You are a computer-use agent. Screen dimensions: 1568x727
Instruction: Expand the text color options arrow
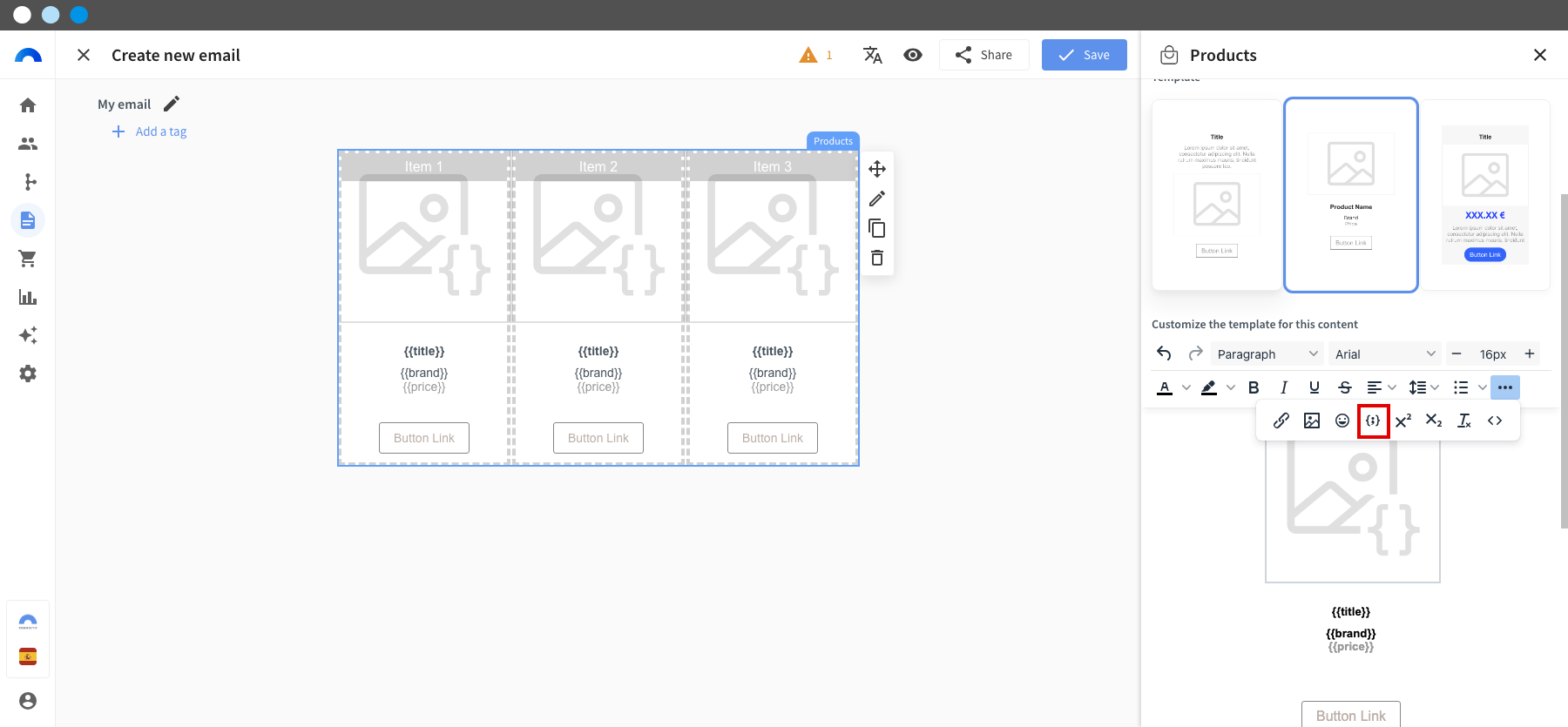(x=1186, y=387)
